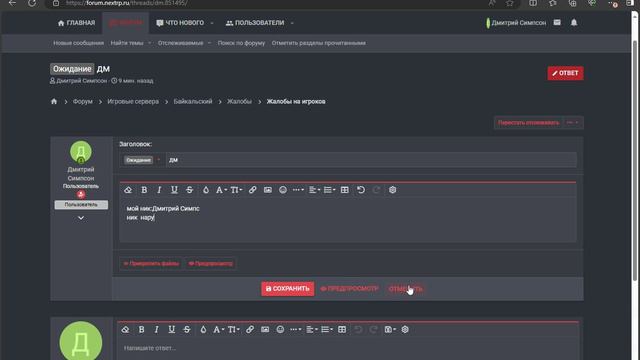640x360 pixels.
Task: Open thread options ellipsis next to unwatch button
Action: [573, 122]
